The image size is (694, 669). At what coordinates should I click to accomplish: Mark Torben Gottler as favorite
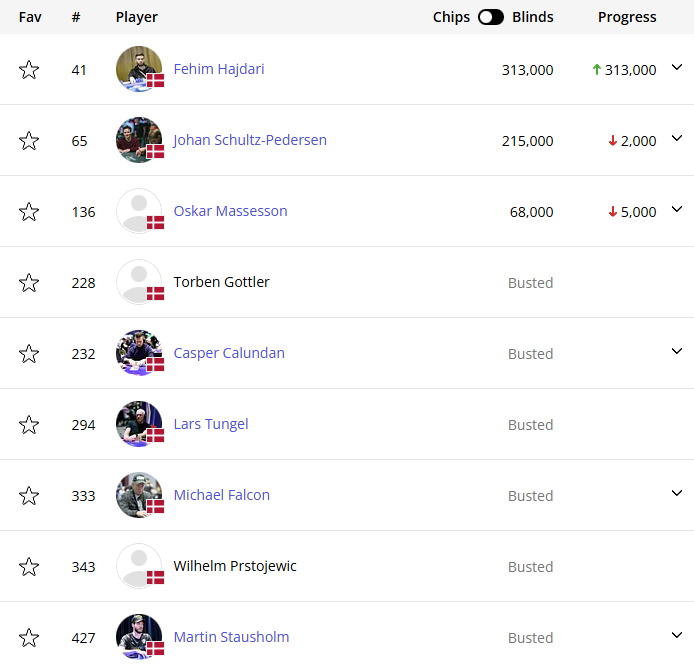tap(29, 283)
